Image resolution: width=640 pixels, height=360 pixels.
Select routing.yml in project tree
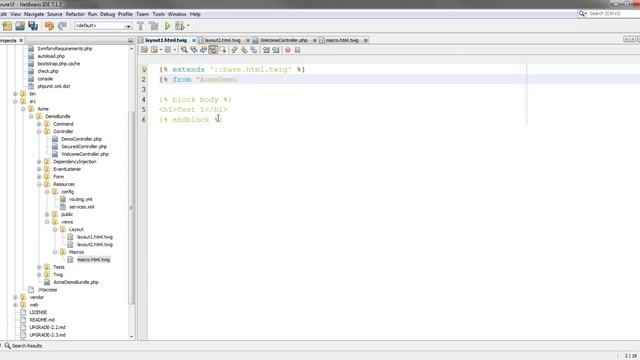(x=80, y=199)
